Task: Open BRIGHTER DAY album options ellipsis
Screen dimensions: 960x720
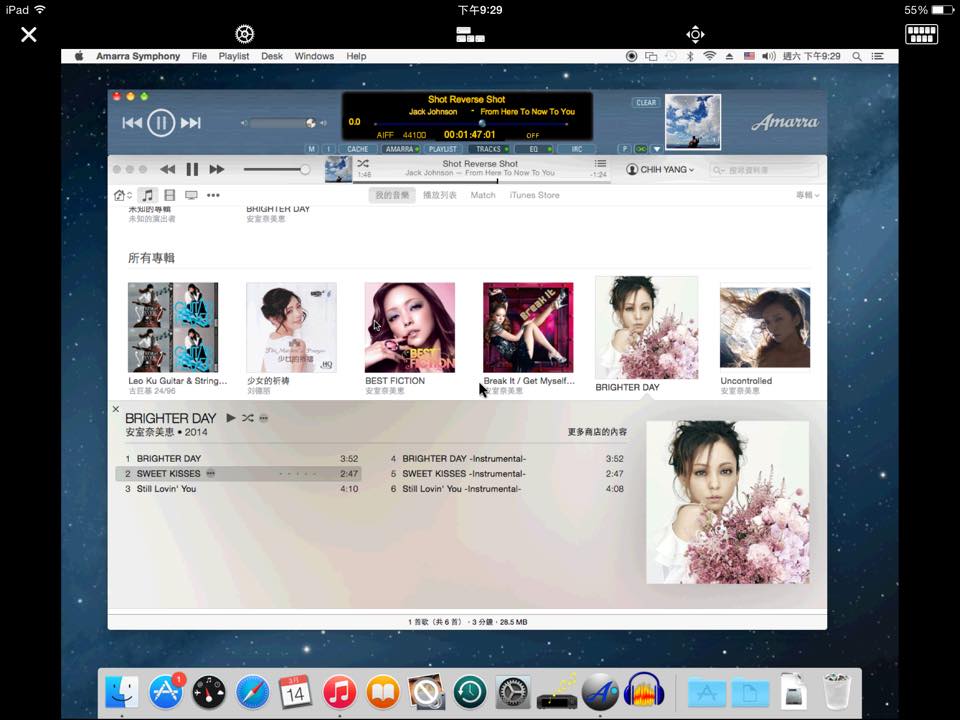Action: pos(264,418)
